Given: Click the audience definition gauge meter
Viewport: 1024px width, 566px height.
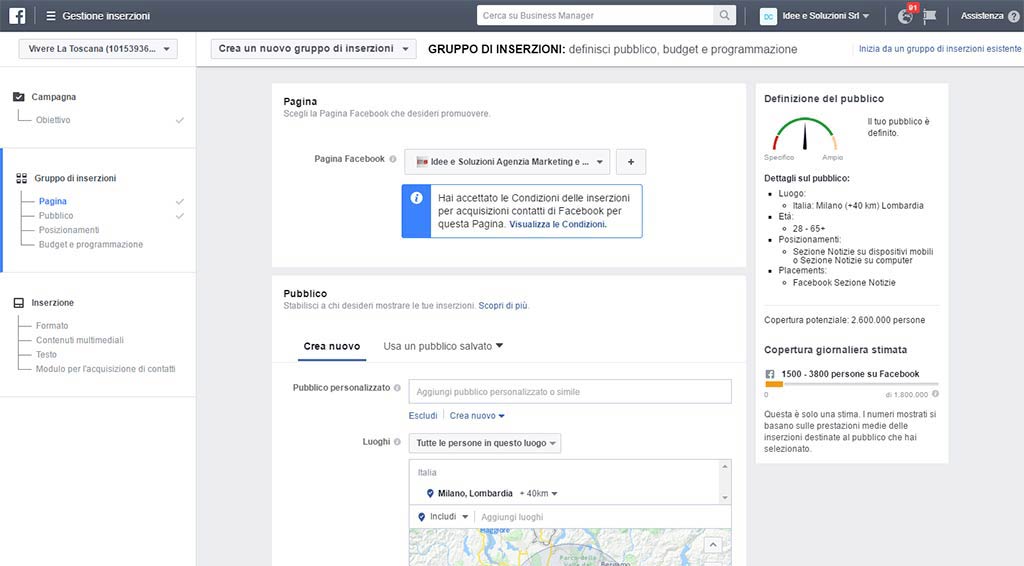Looking at the screenshot, I should [805, 134].
